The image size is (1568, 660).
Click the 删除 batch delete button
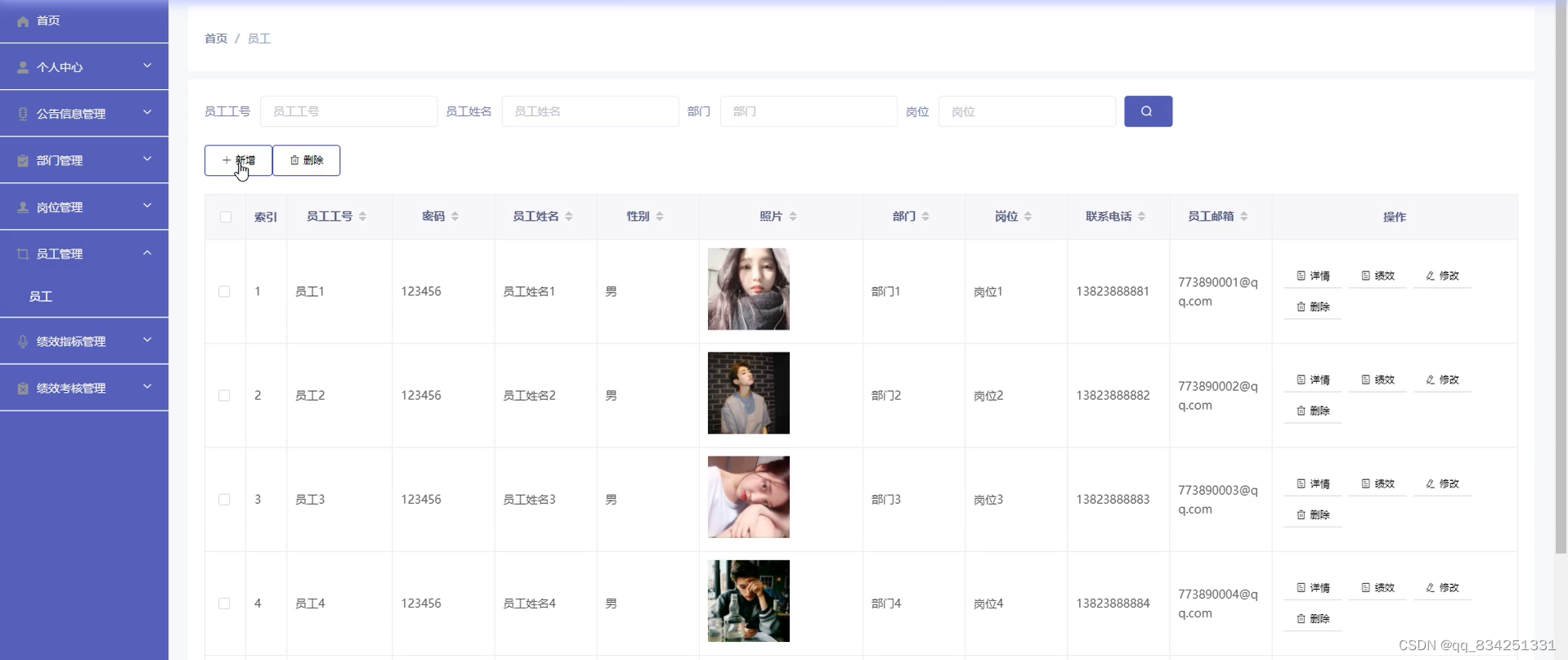pyautogui.click(x=307, y=160)
